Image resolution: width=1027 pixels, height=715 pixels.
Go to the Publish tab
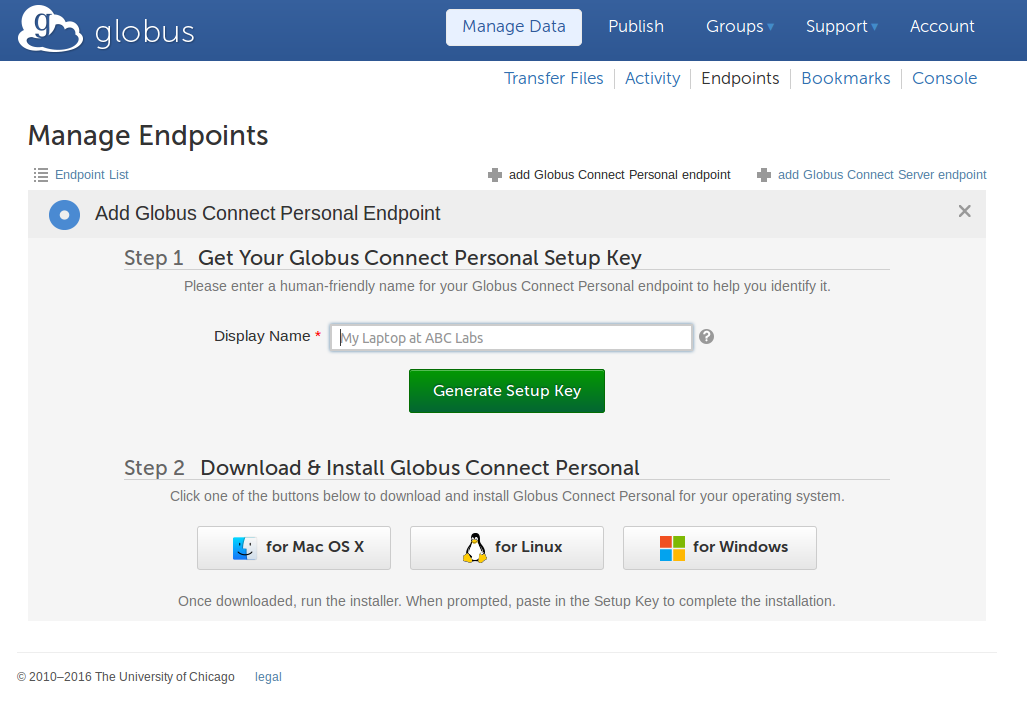pyautogui.click(x=636, y=27)
